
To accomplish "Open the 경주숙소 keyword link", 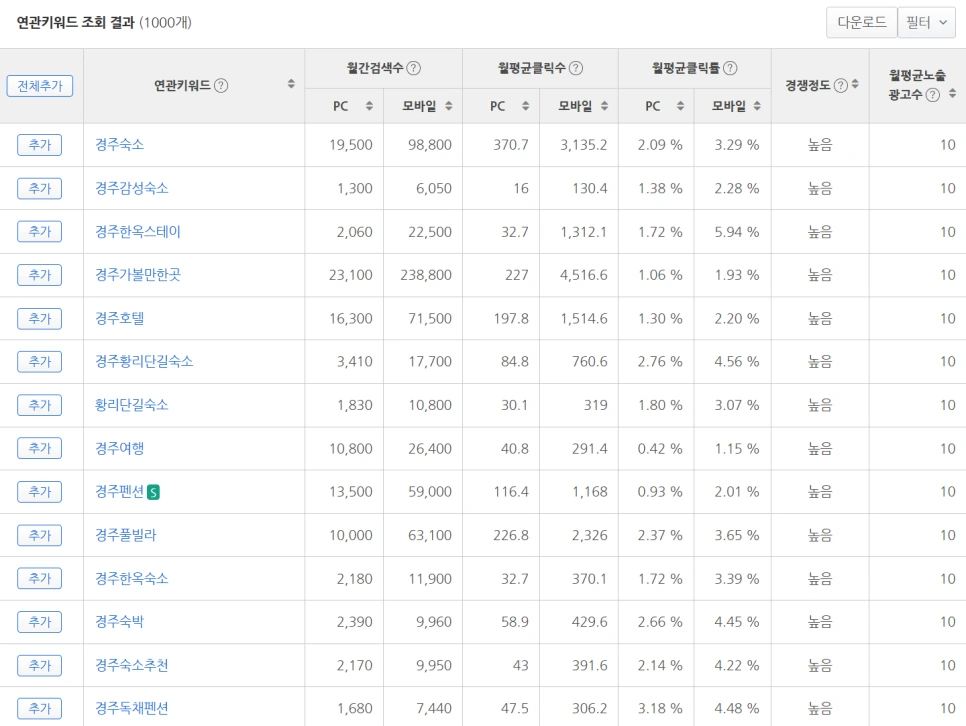I will (x=120, y=145).
